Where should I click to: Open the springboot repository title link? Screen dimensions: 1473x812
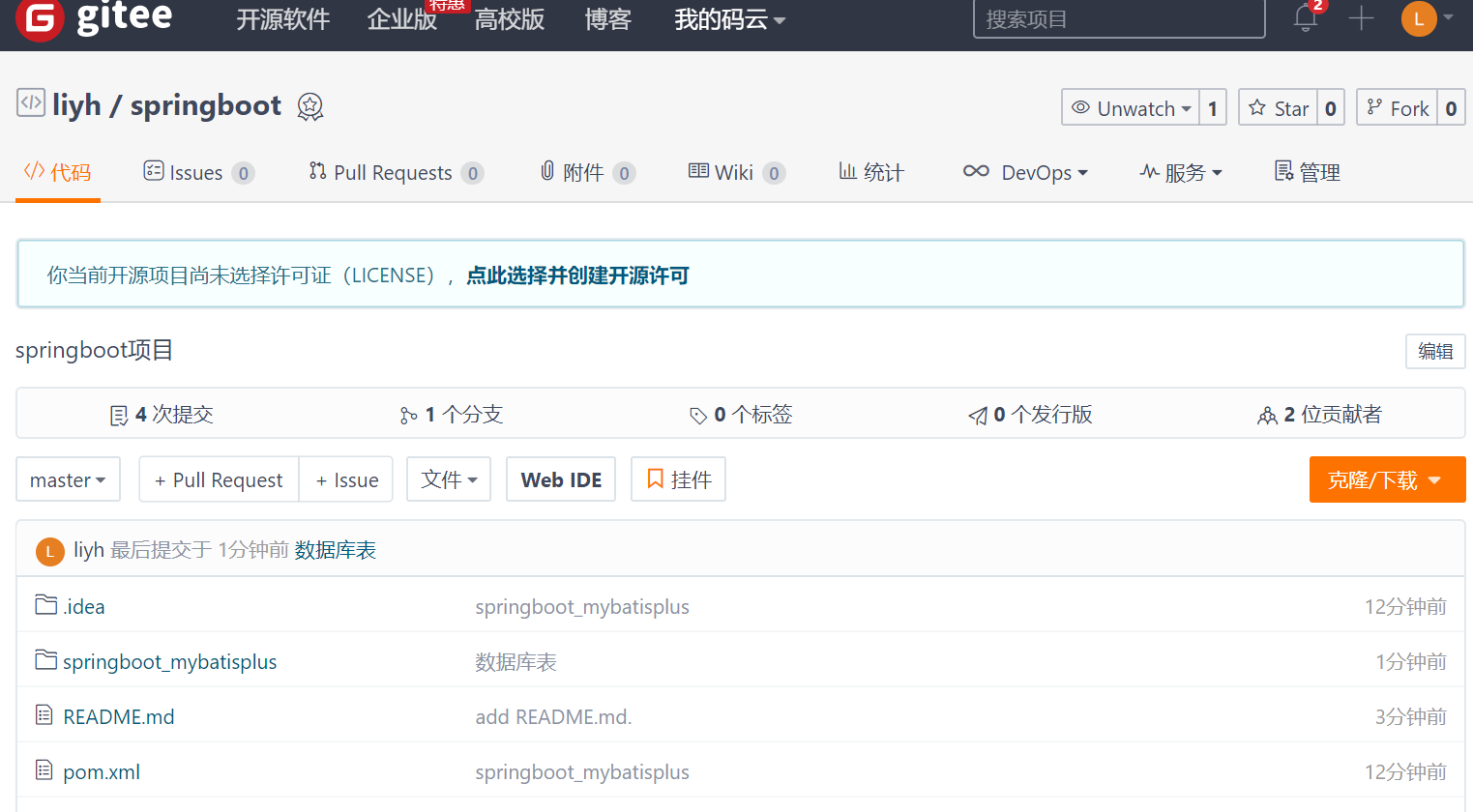[206, 105]
